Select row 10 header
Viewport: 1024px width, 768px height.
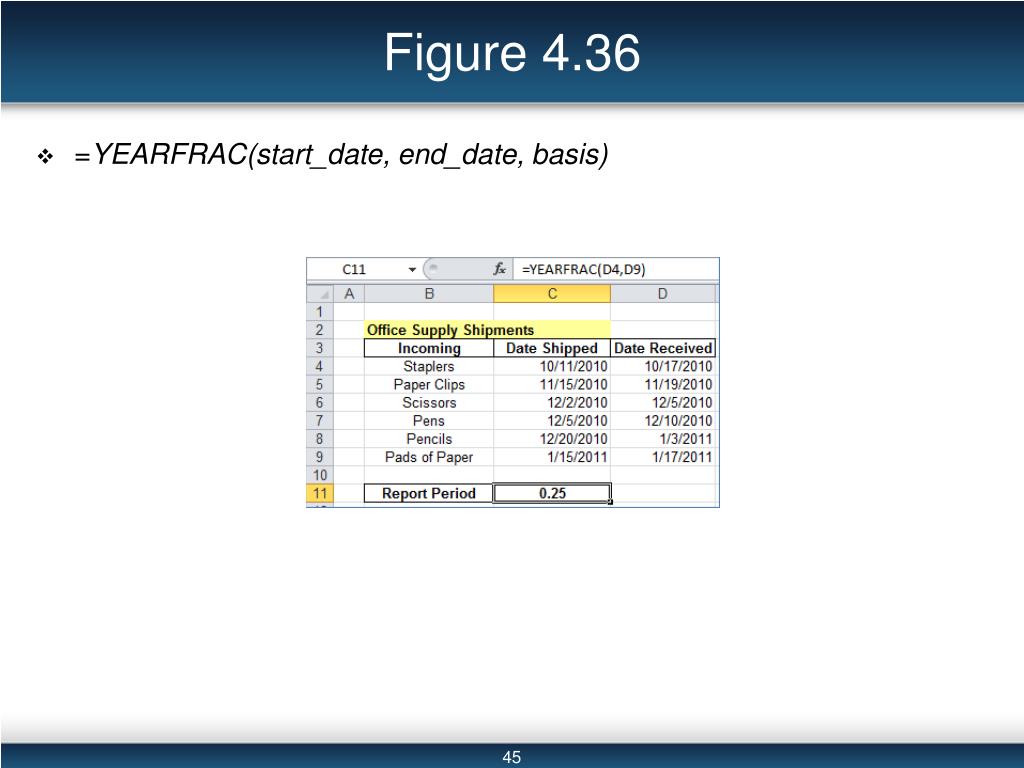coord(320,475)
